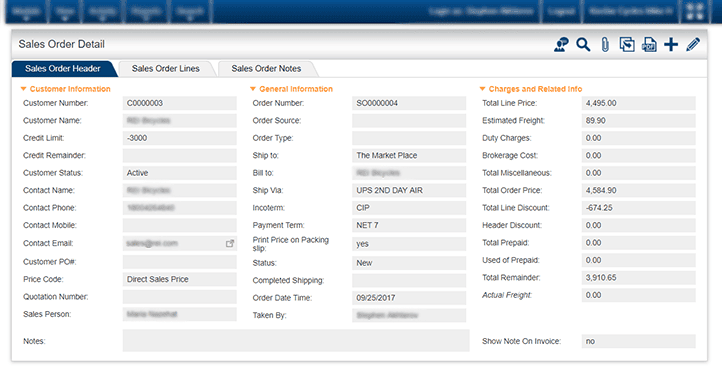Click the Total Prepaid value field
The image size is (722, 388).
point(638,243)
